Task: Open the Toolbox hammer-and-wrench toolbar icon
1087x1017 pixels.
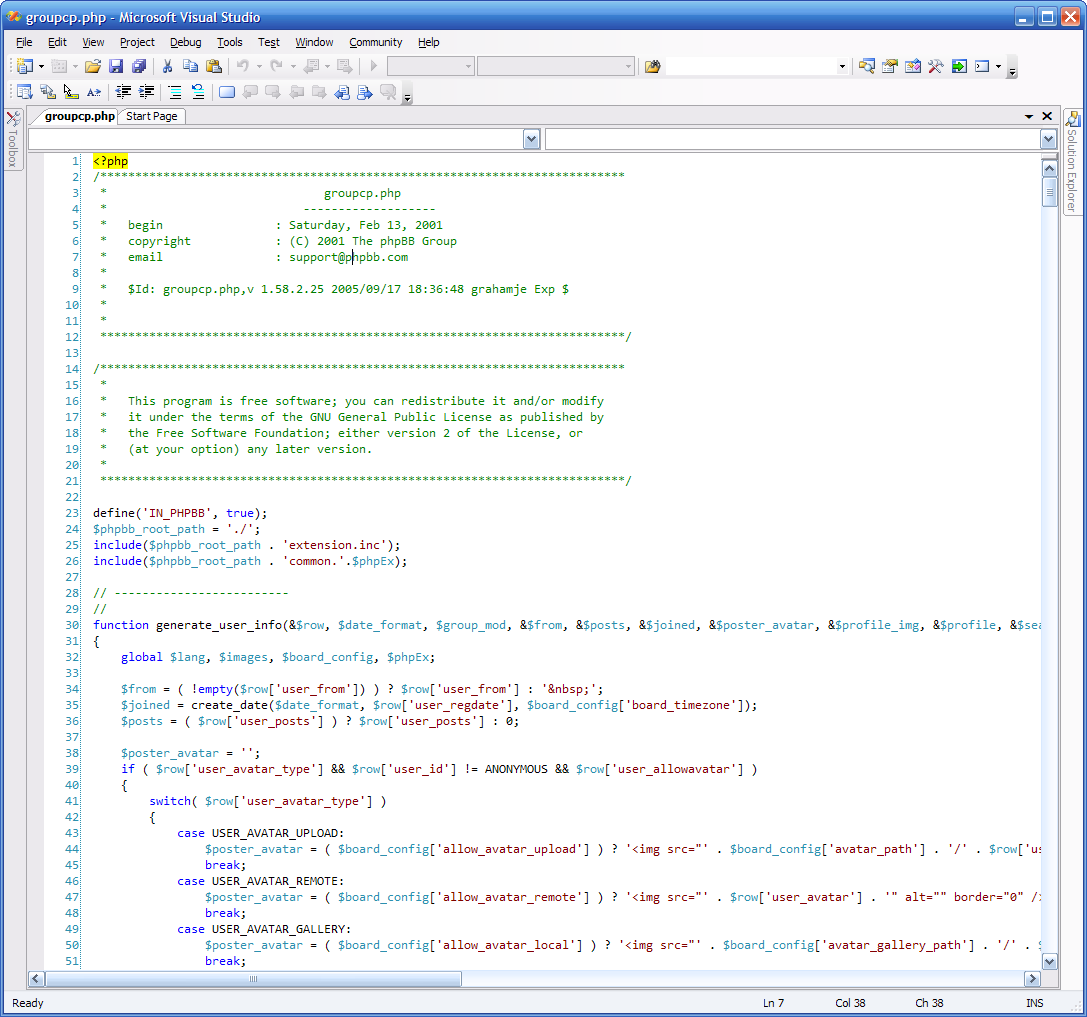Action: pyautogui.click(x=936, y=67)
